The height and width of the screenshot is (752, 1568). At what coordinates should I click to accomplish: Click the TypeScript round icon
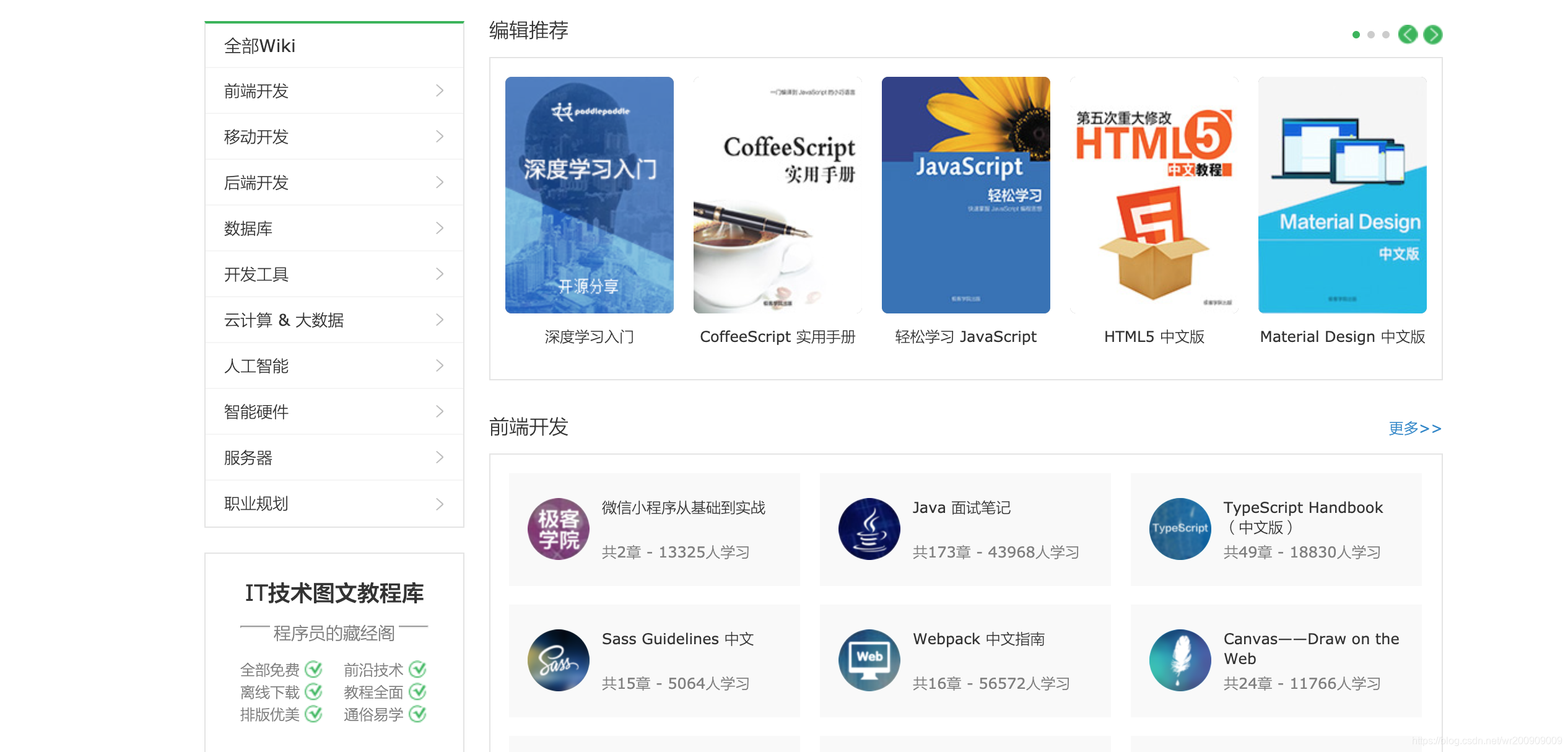pos(1180,529)
